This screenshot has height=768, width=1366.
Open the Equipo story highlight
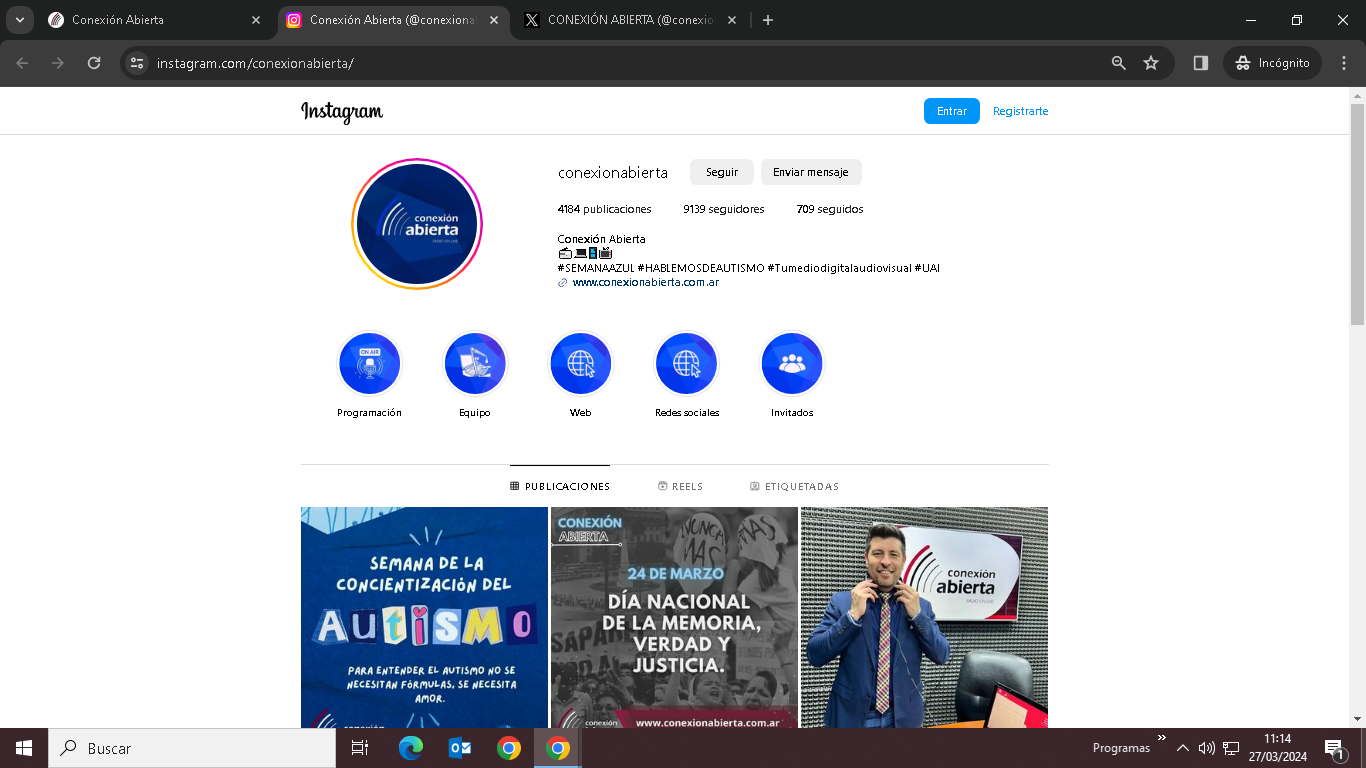475,364
